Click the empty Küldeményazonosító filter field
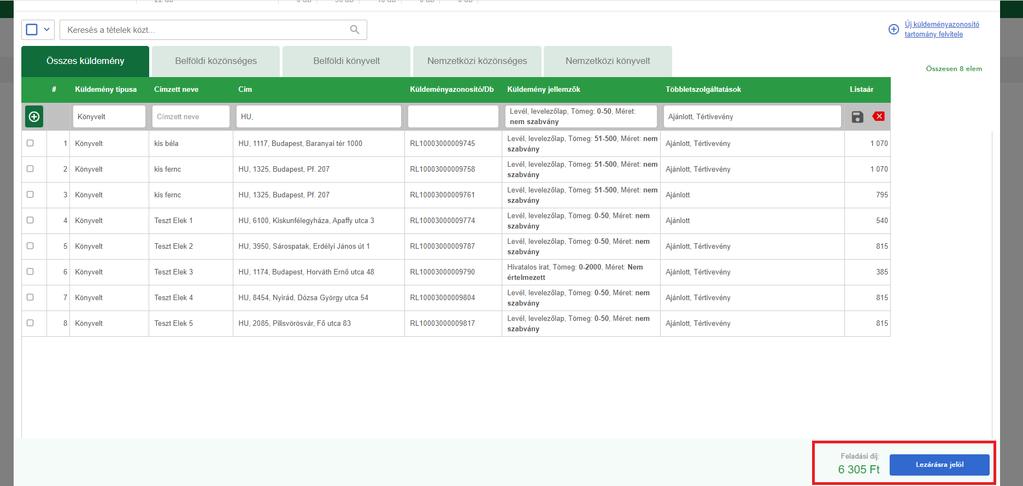 (453, 117)
